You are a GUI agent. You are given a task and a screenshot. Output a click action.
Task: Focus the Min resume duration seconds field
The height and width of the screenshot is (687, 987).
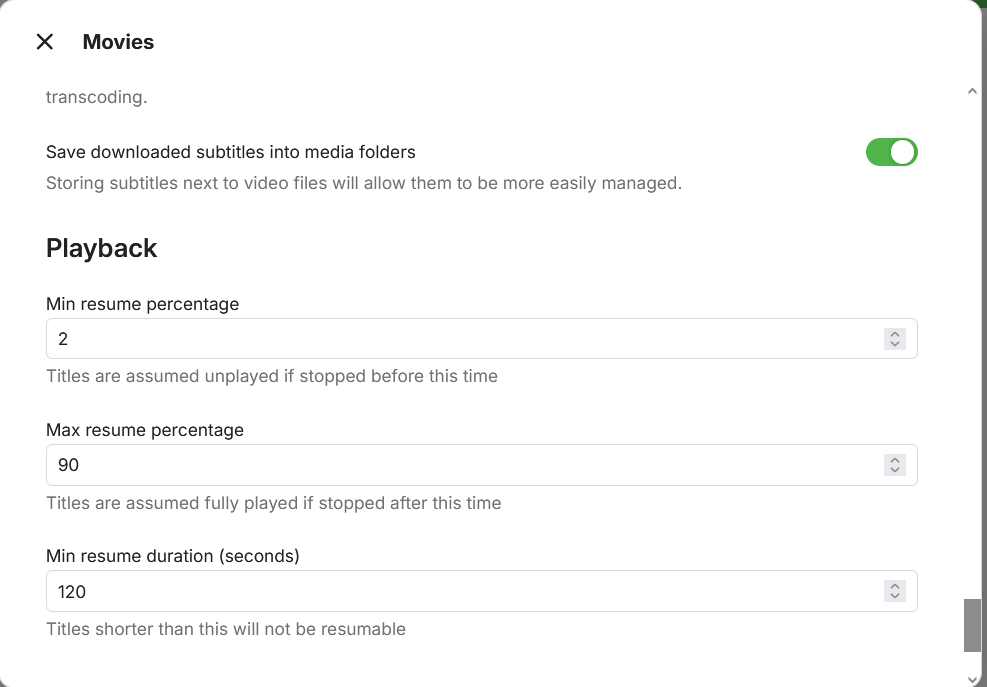[460, 591]
